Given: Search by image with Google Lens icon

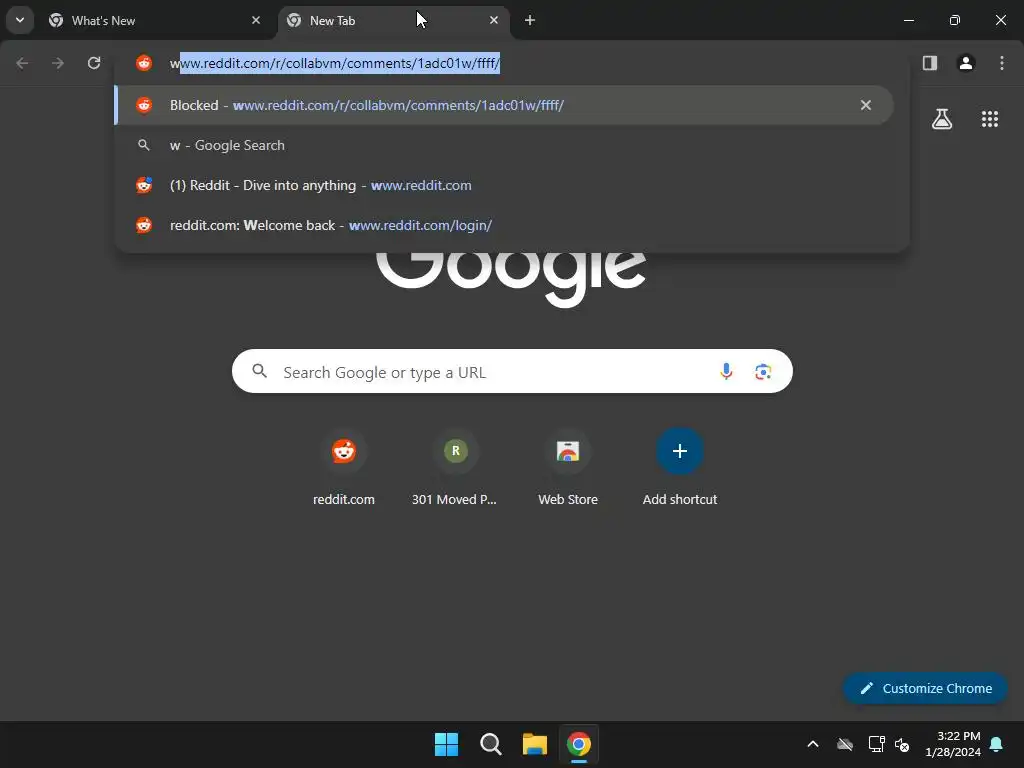Looking at the screenshot, I should coord(763,372).
